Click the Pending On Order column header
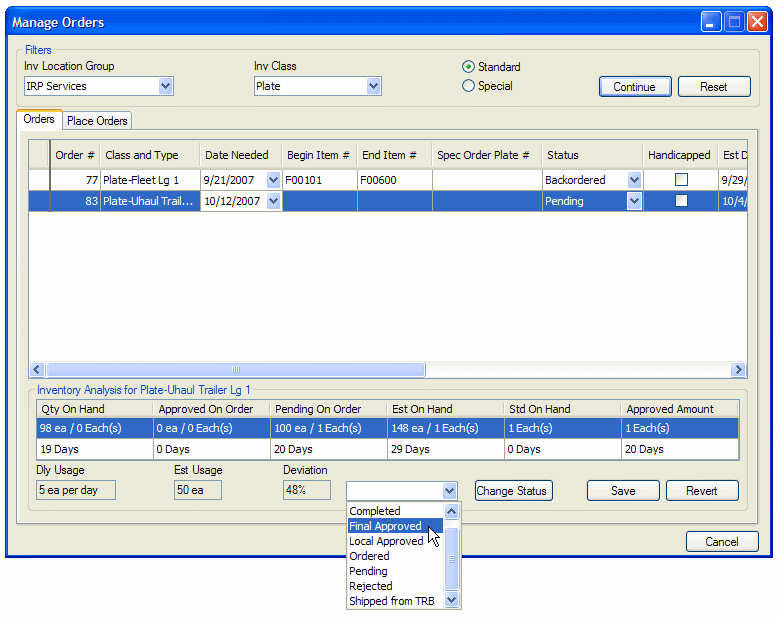Screen dimensions: 779x618 pos(328,409)
